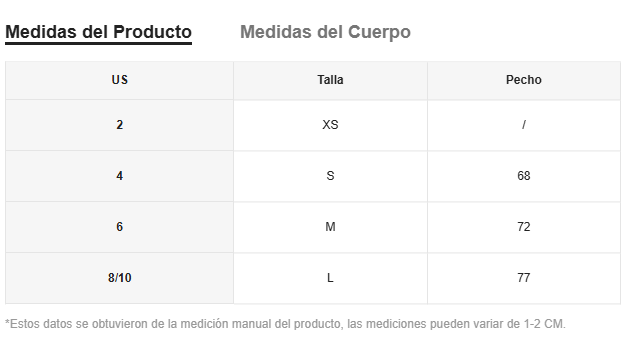
Task: Click the M talla cell
Action: pyautogui.click(x=331, y=227)
